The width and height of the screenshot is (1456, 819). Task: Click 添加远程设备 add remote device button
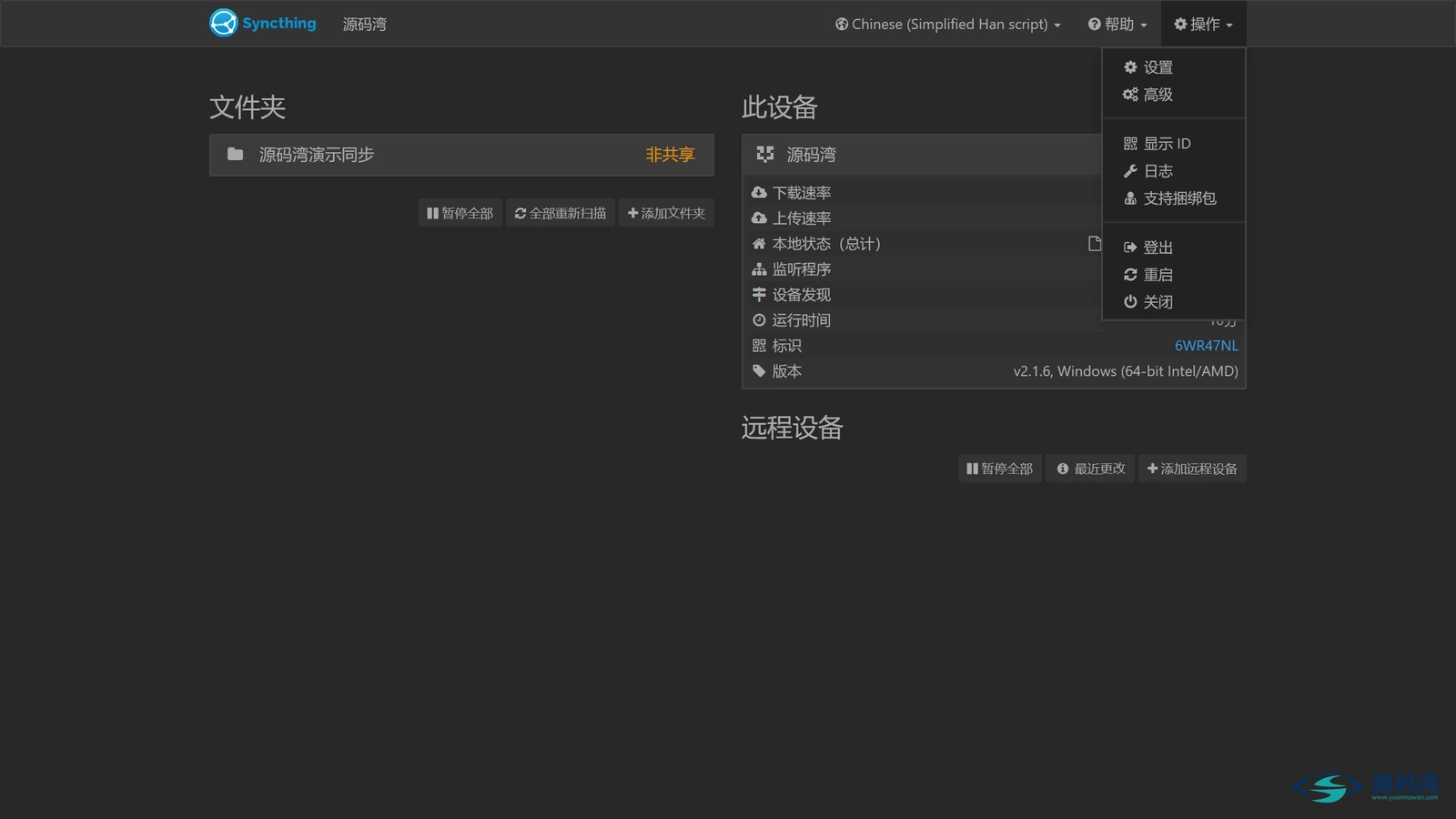pos(1192,469)
